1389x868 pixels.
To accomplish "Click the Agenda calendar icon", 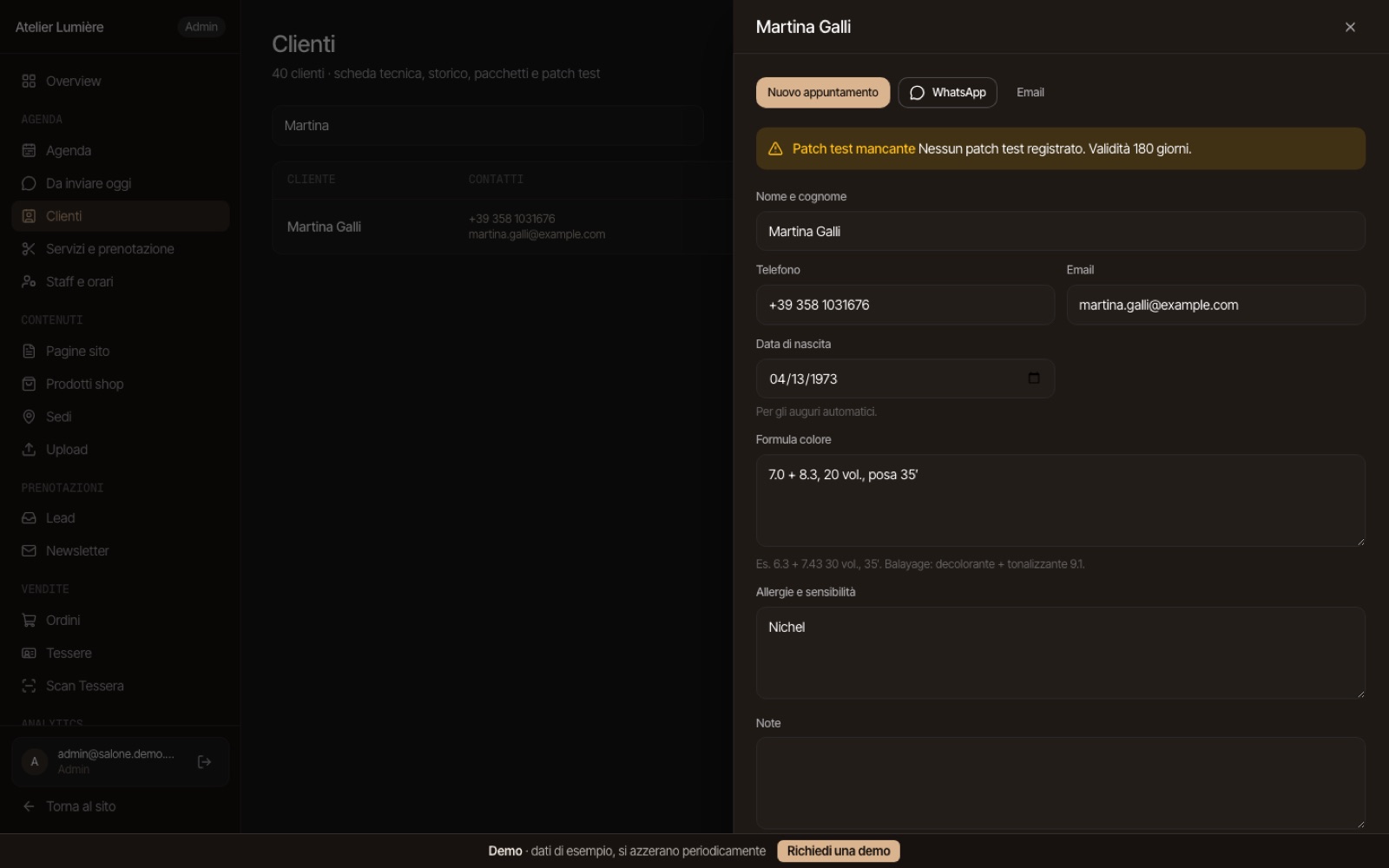I will point(29,150).
